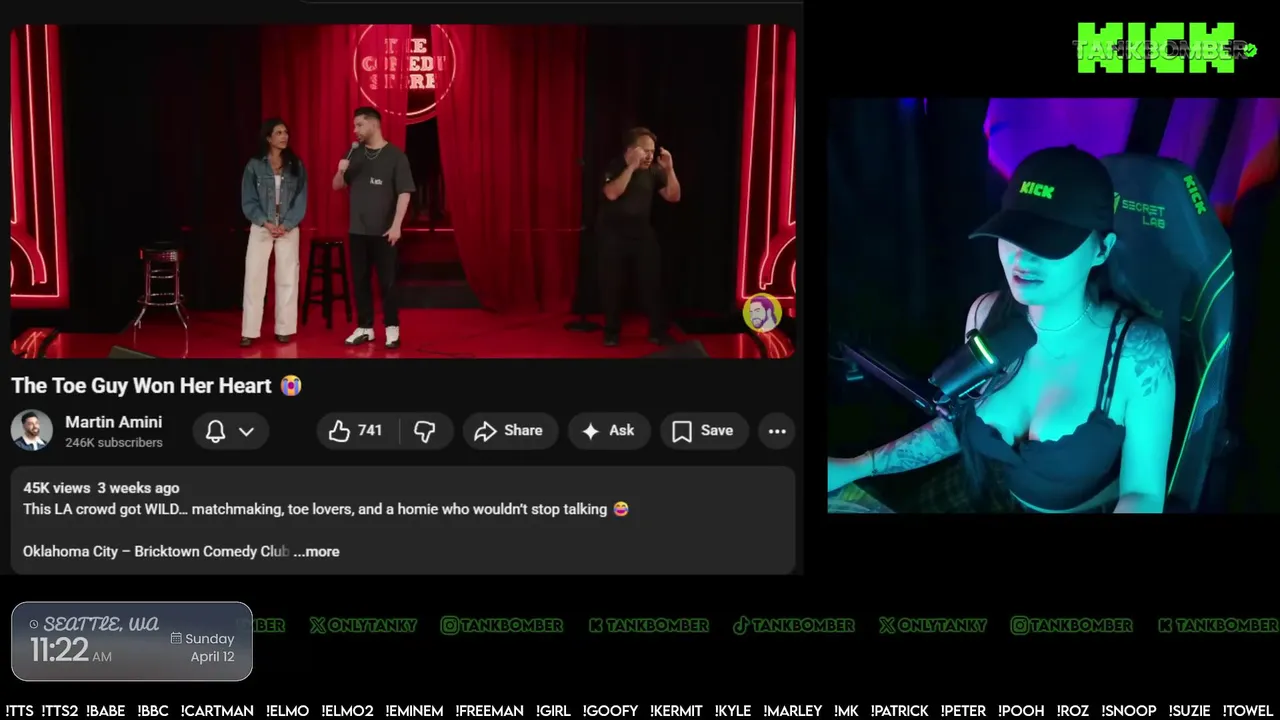Click the !GOOFY command in bottom ticker
This screenshot has width=1280, height=720.
pyautogui.click(x=609, y=711)
